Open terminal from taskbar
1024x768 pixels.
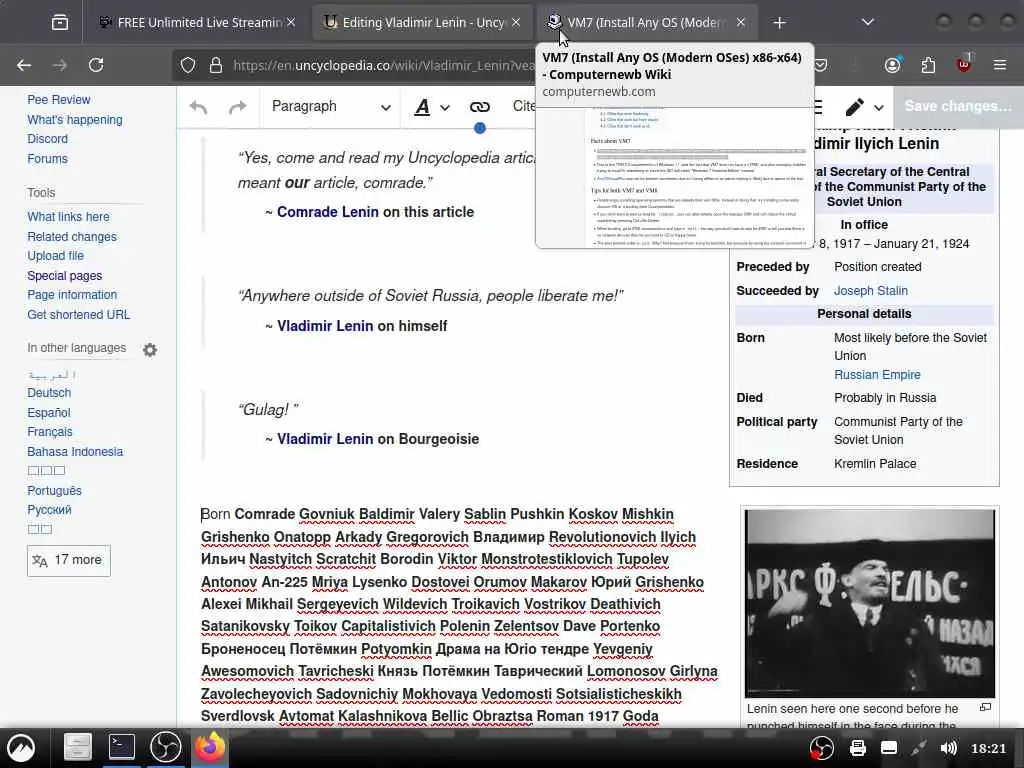(x=121, y=747)
